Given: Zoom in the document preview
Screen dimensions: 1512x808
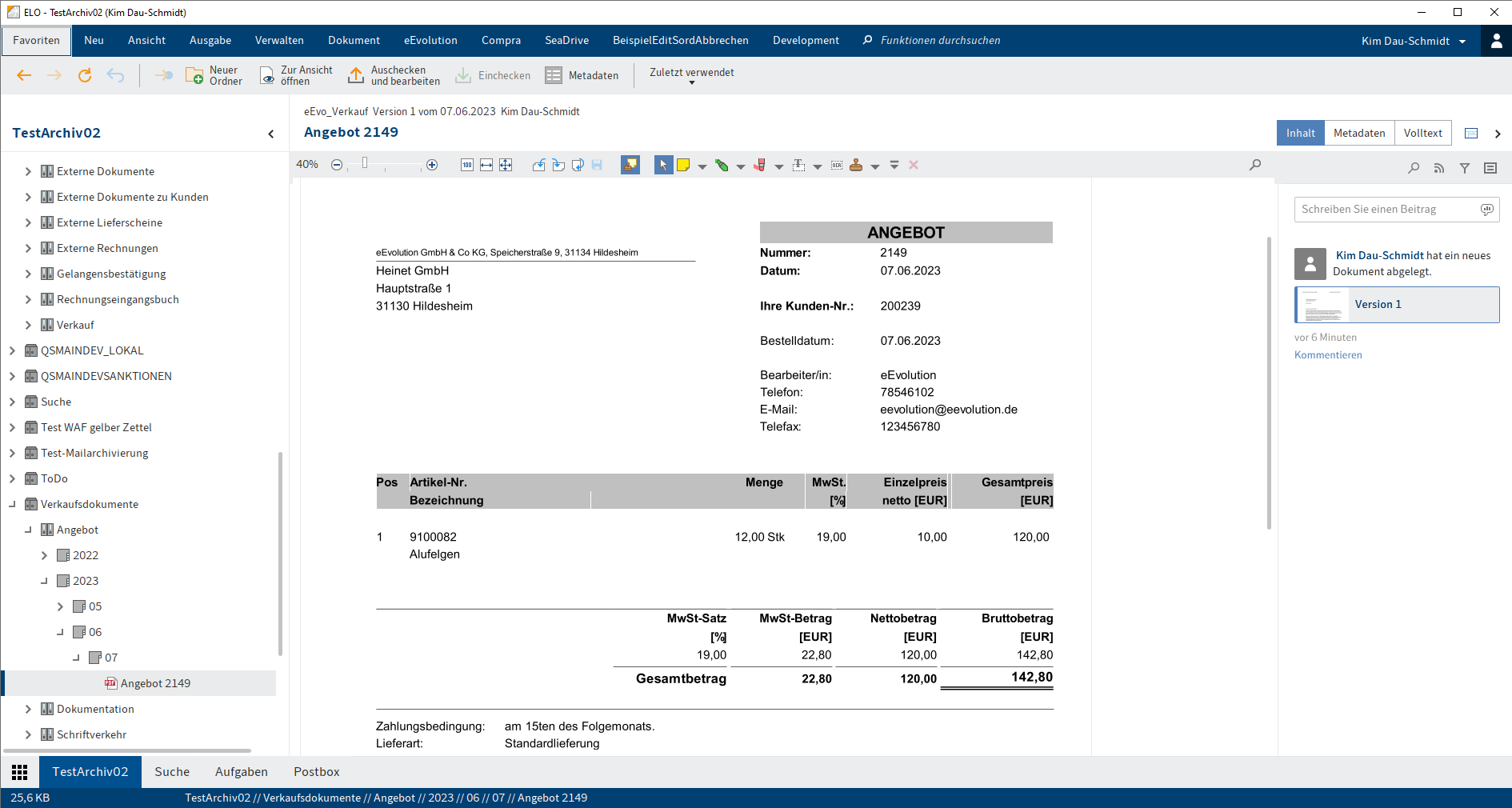Looking at the screenshot, I should tap(432, 165).
